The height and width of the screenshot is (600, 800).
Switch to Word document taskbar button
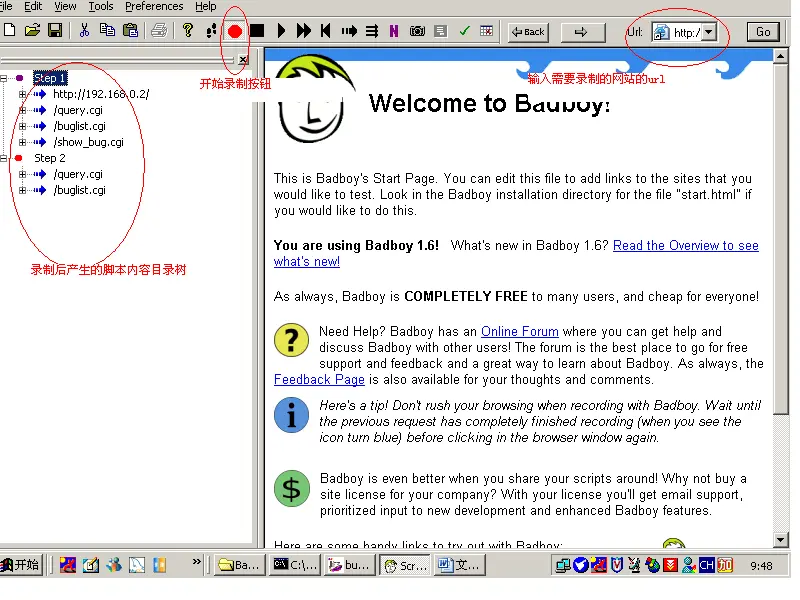click(x=459, y=565)
